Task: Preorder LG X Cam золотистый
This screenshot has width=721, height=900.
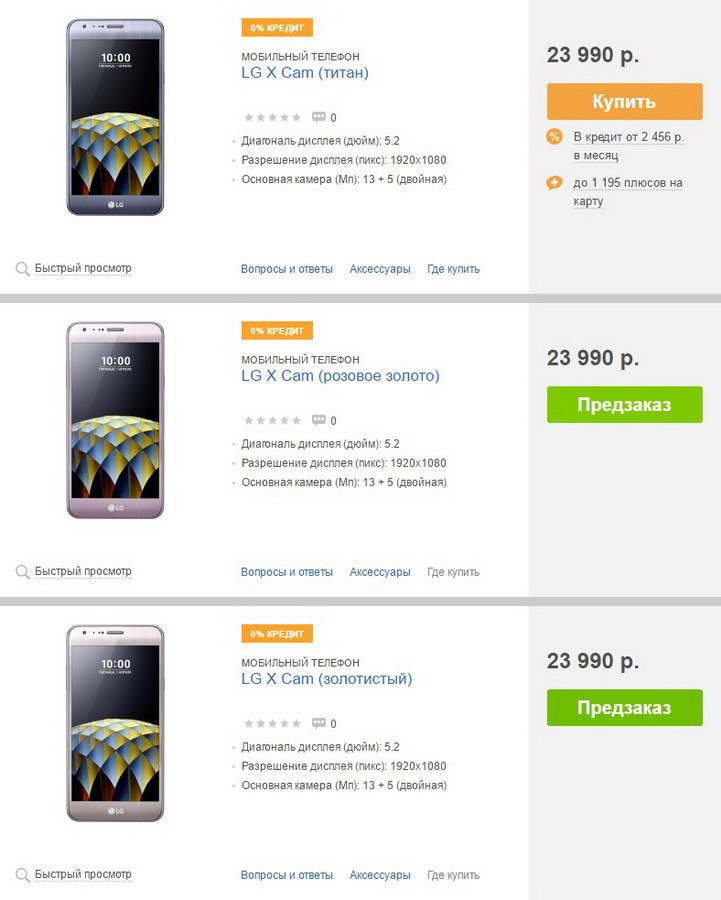Action: [625, 708]
